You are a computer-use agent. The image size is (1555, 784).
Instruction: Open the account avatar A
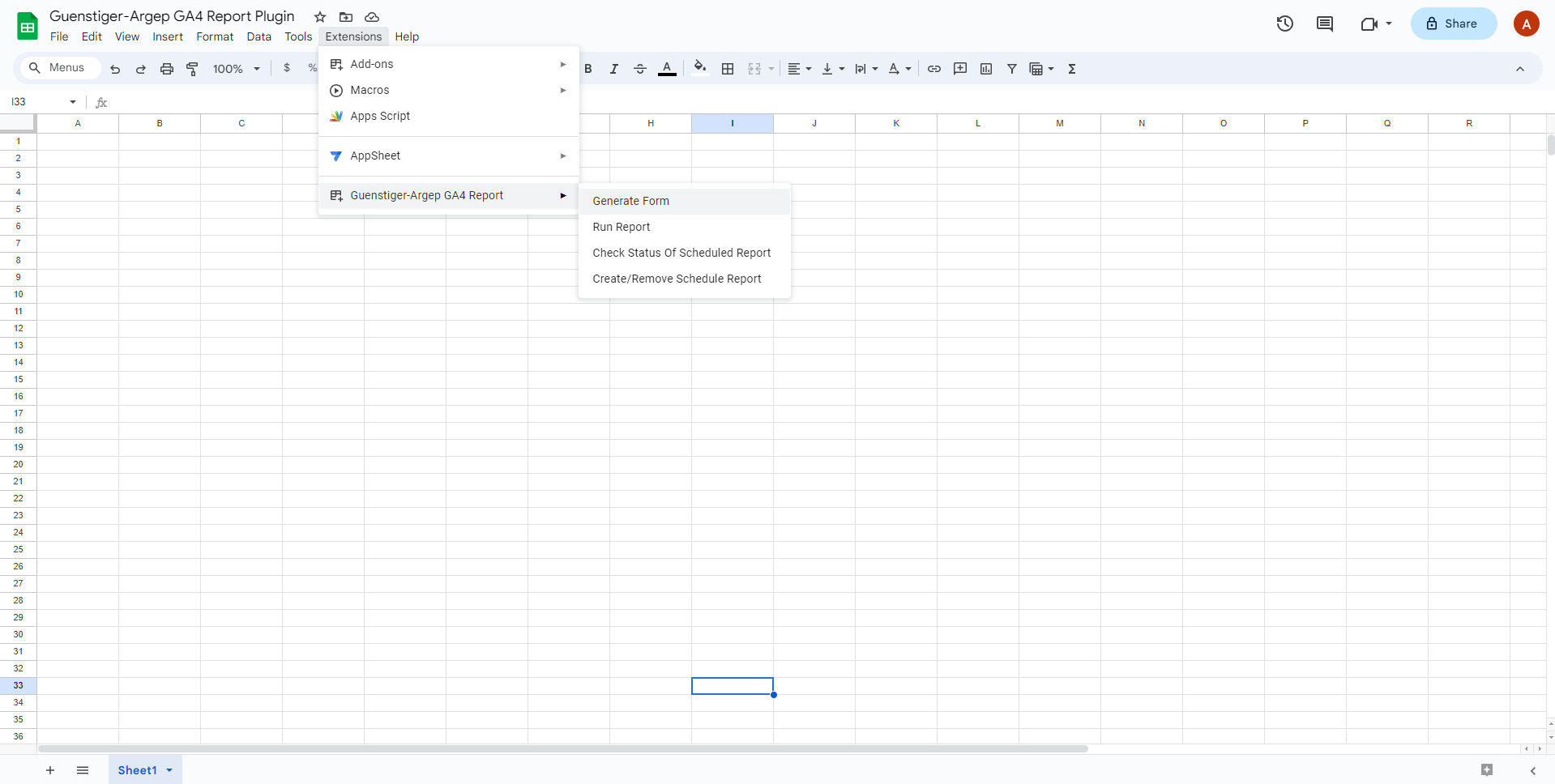pyautogui.click(x=1527, y=23)
